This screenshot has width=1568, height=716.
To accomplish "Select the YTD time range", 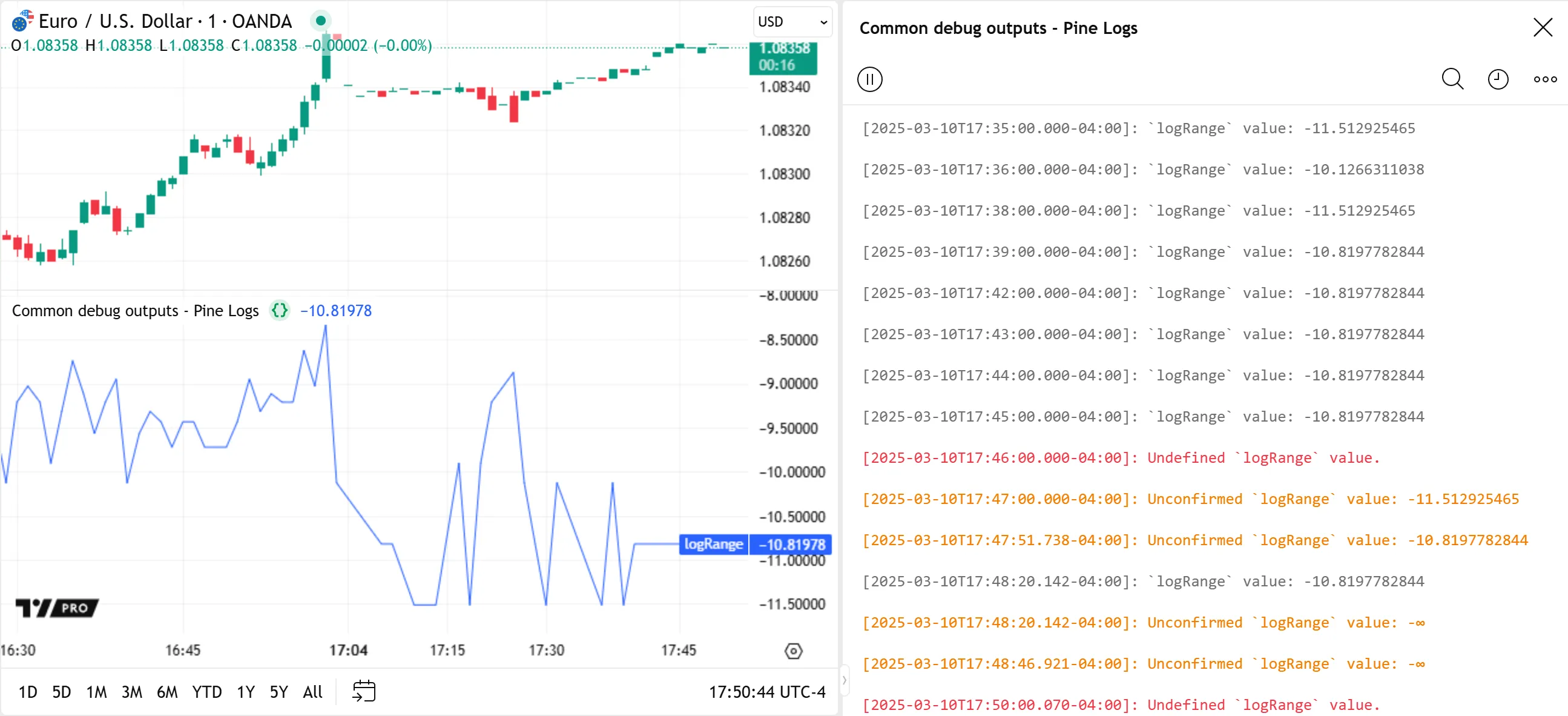I will (206, 692).
